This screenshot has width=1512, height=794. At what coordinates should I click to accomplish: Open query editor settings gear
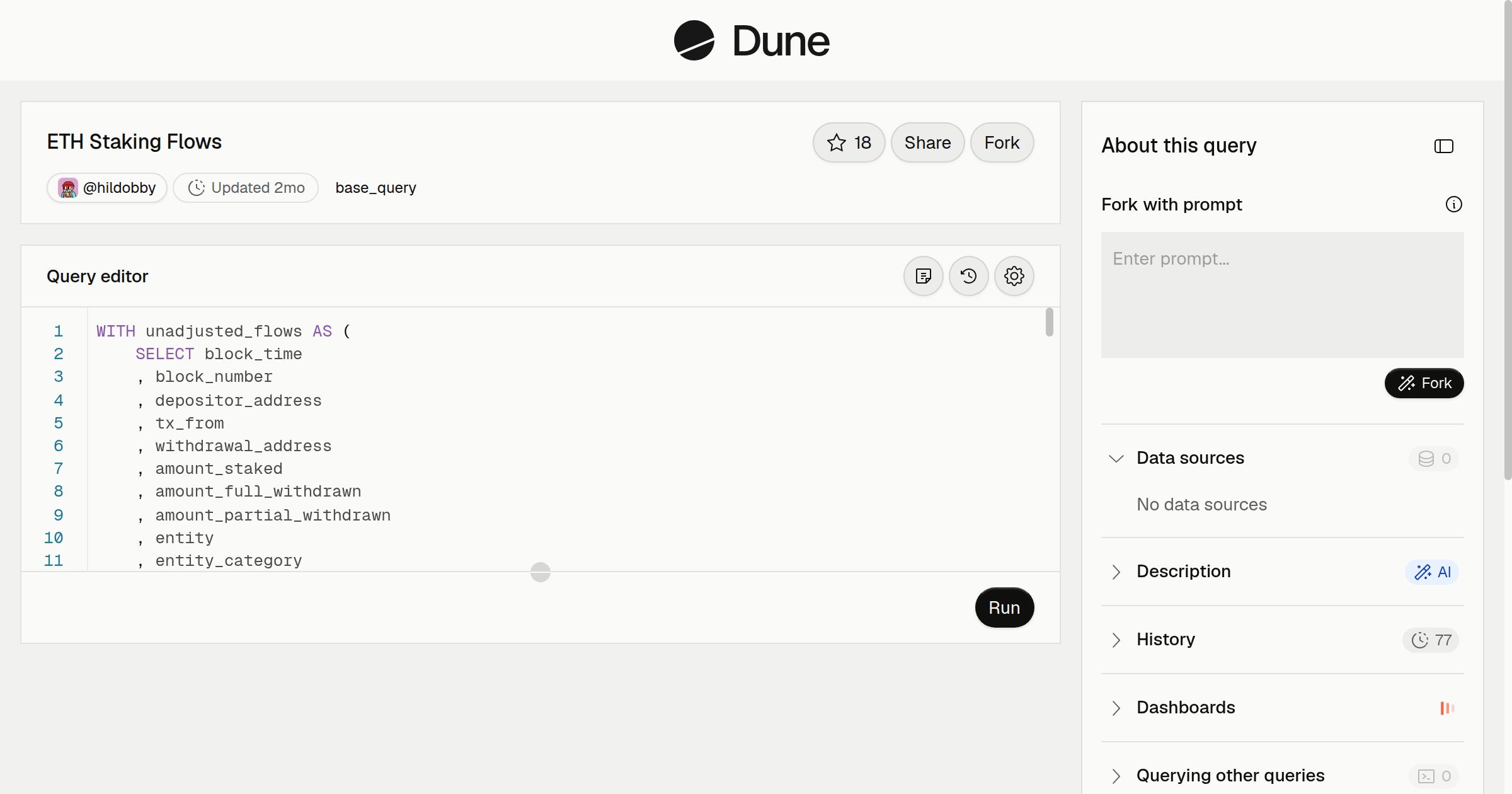tap(1014, 276)
